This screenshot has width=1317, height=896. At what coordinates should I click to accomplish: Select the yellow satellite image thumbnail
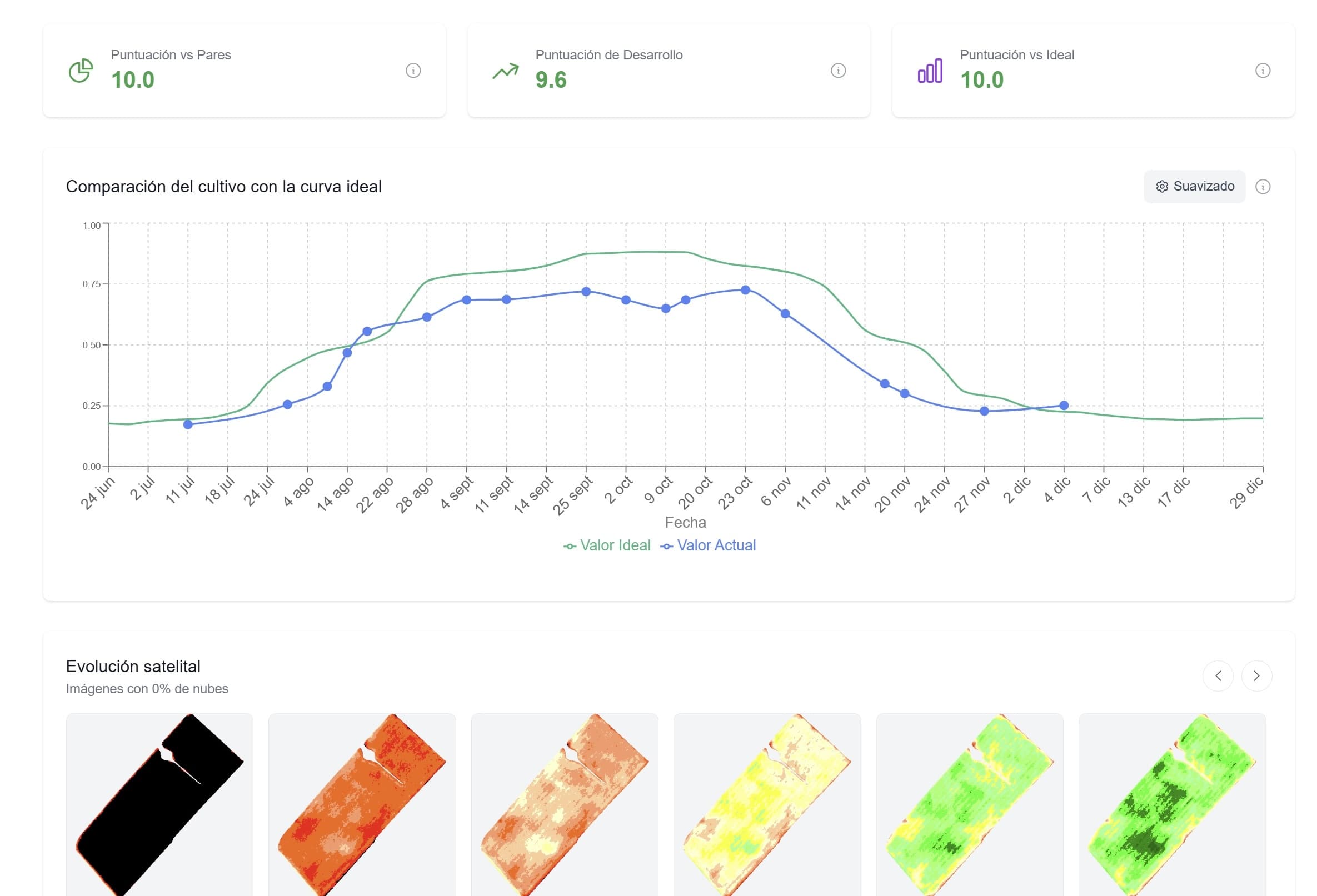[x=767, y=805]
